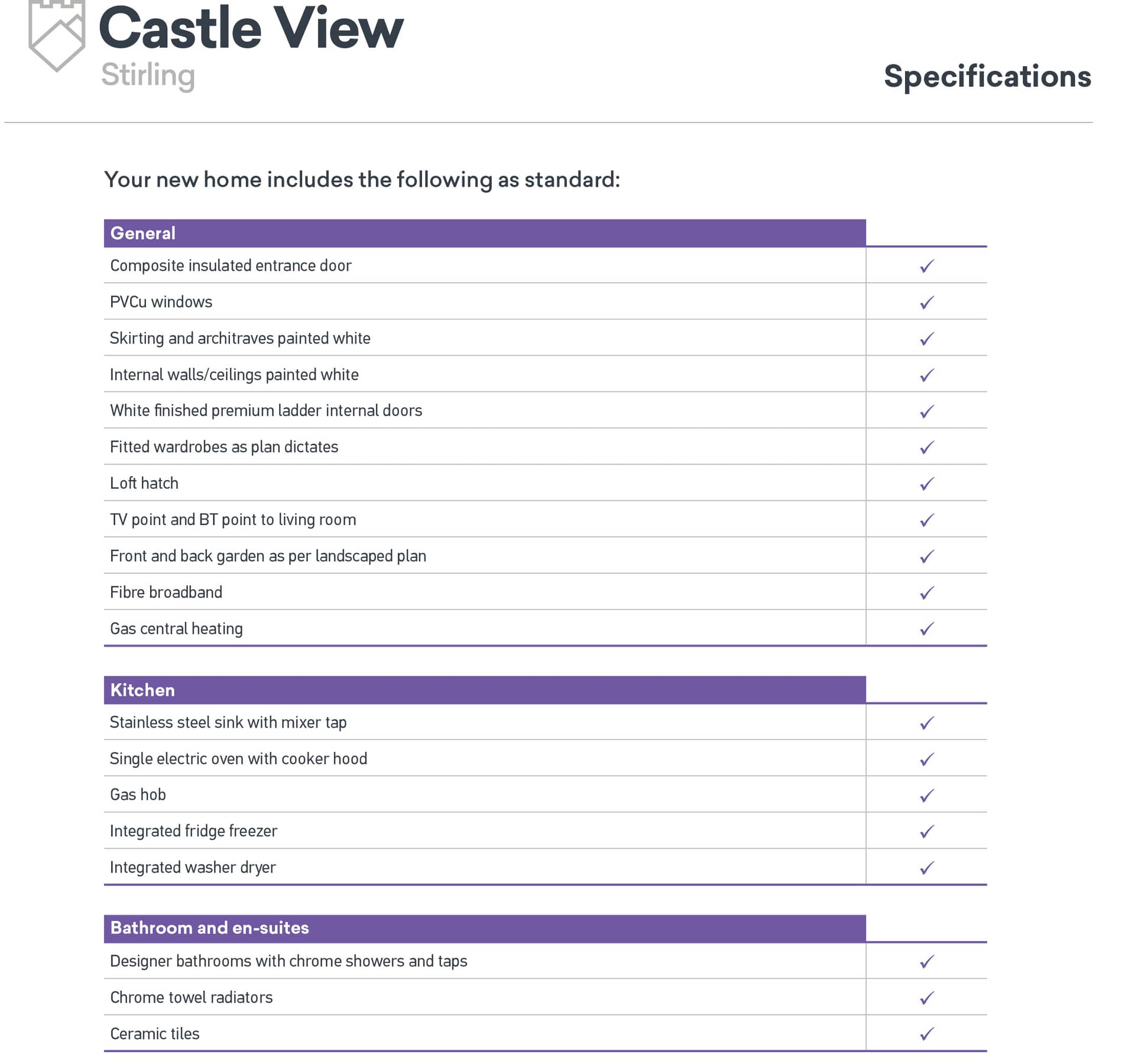Click the PVCu windows checkmark
This screenshot has height=1064, width=1135.
click(926, 302)
